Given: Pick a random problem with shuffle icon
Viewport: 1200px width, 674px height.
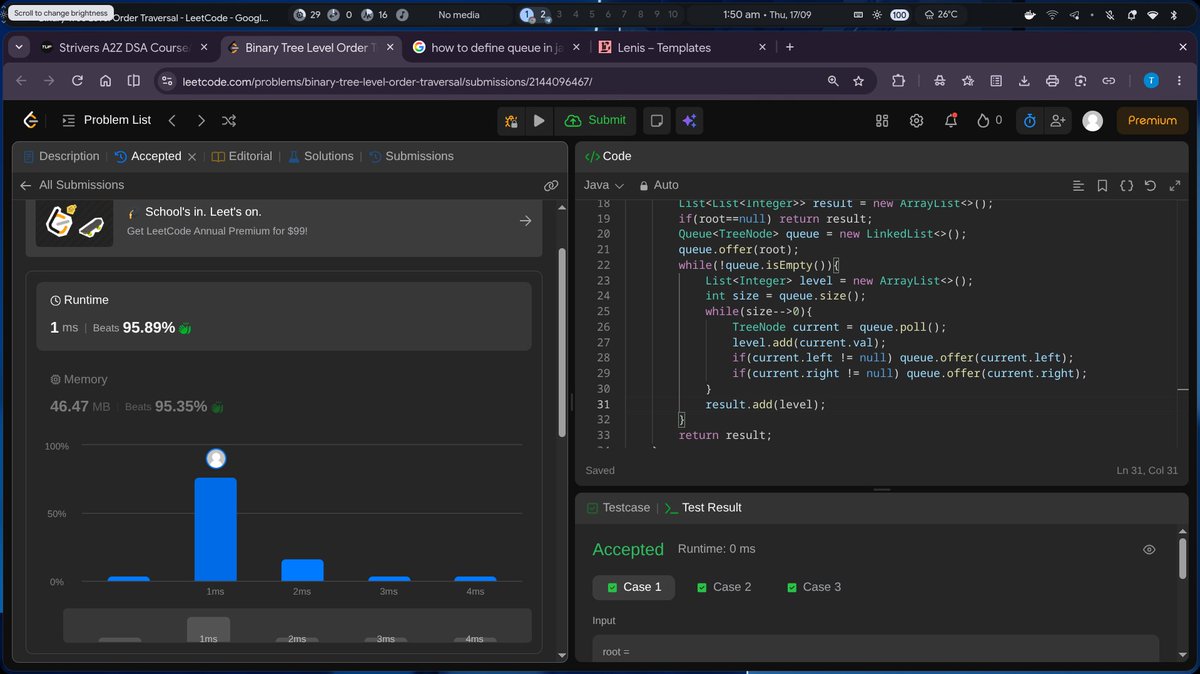Looking at the screenshot, I should pos(229,120).
